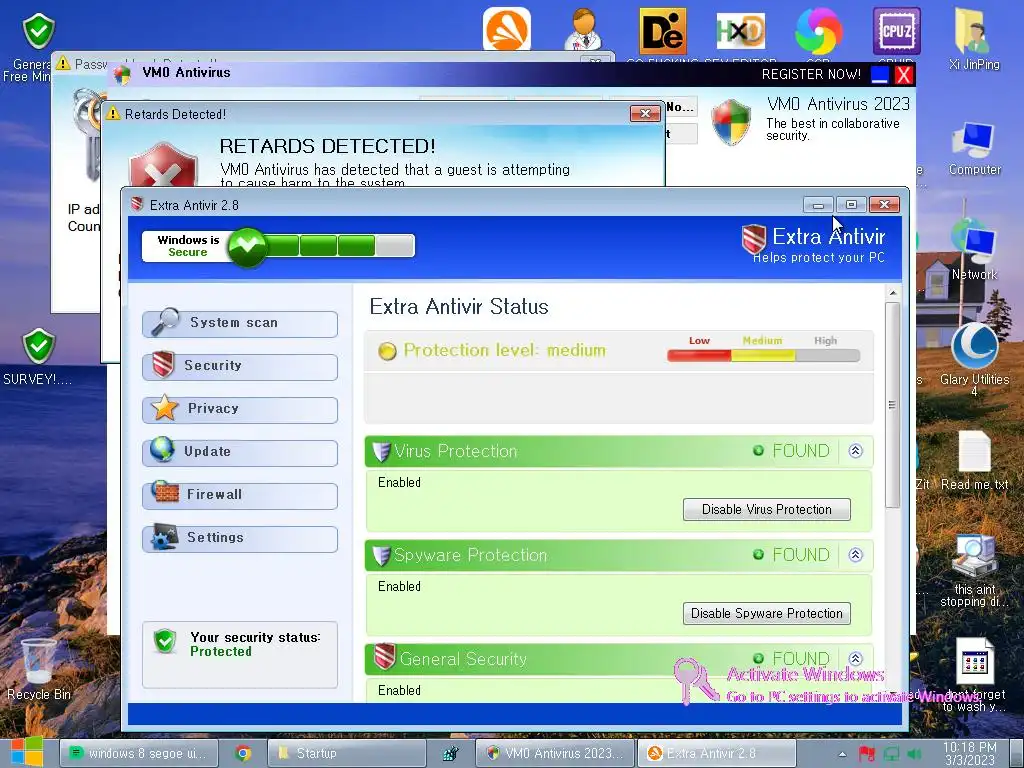Click the gear monitor Settings icon

(x=164, y=536)
